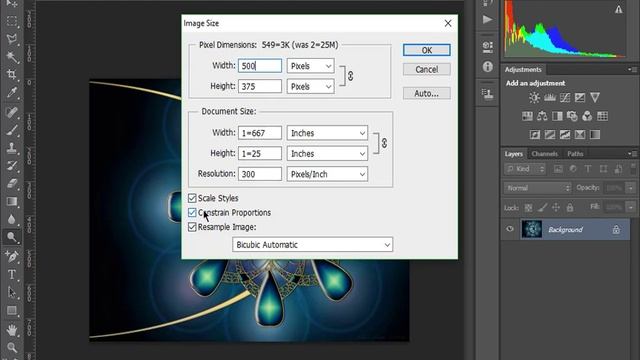Select the History Brush tool

(12, 166)
